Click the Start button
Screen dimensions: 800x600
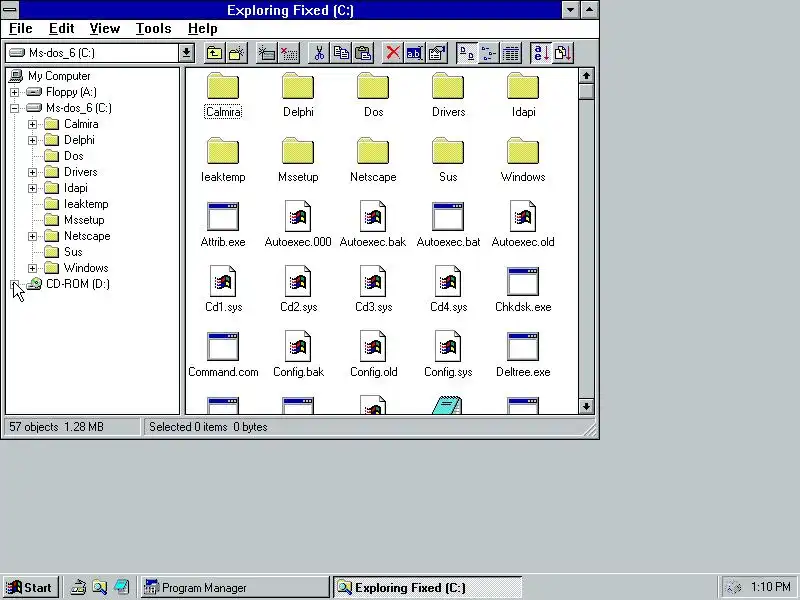(30, 588)
